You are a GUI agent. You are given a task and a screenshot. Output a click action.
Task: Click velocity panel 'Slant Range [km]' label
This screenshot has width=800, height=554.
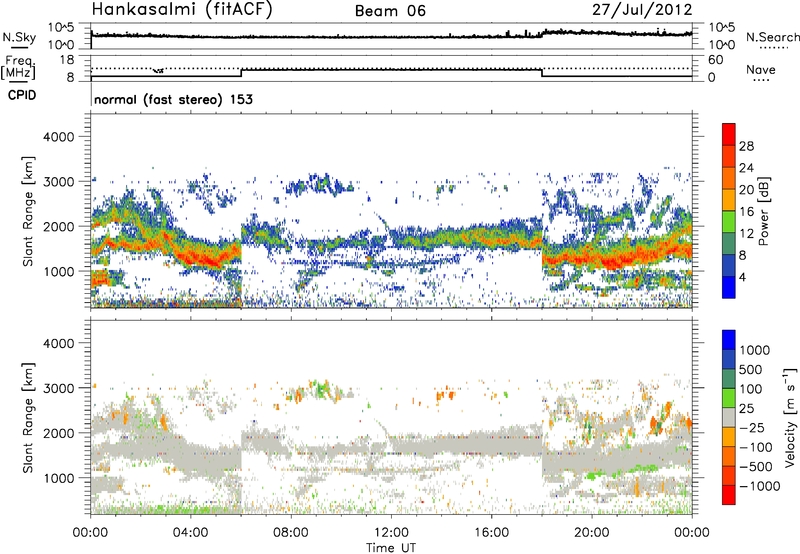pyautogui.click(x=28, y=418)
